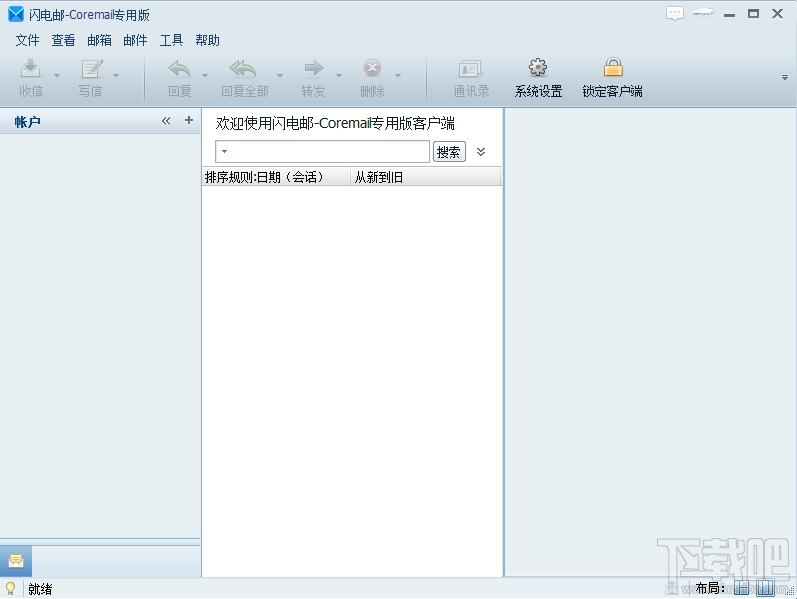797x599 pixels.
Task: Click the 回复 reply icon
Action: [x=179, y=68]
